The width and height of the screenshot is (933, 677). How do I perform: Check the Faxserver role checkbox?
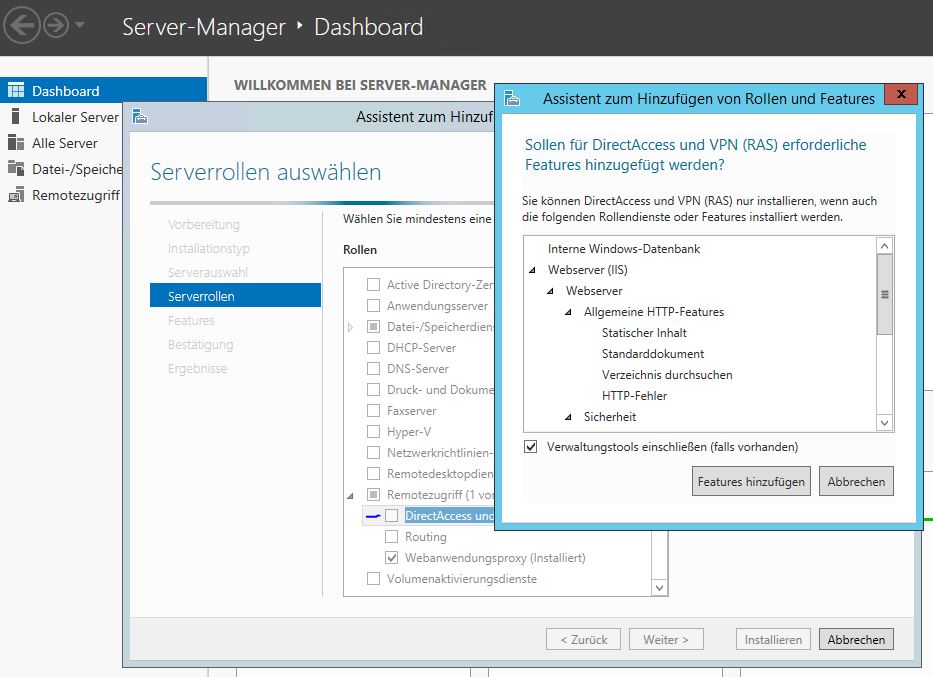click(x=373, y=410)
